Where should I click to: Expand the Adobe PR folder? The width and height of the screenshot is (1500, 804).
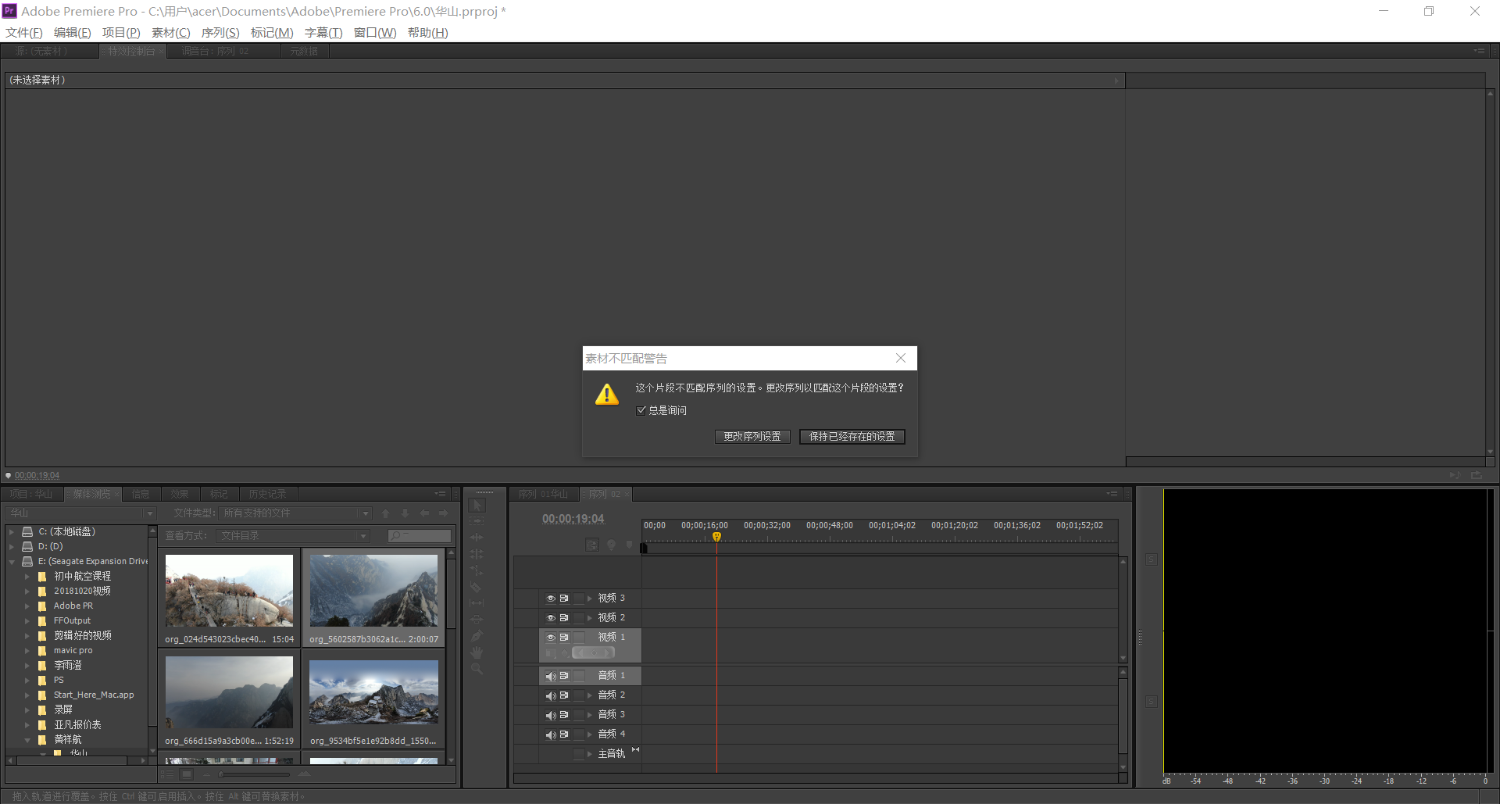[27, 606]
